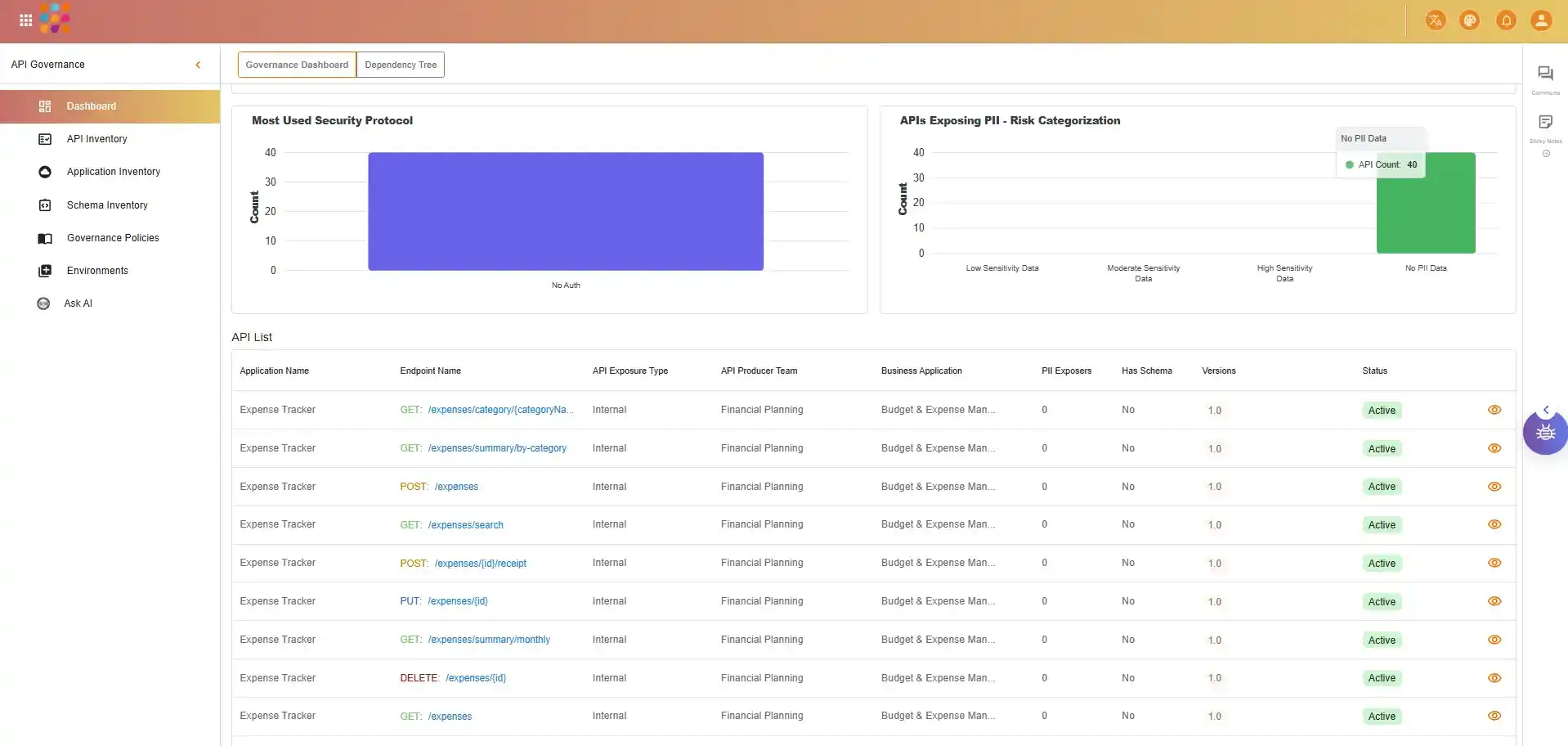Open API Inventory in sidebar
Image resolution: width=1568 pixels, height=746 pixels.
tap(96, 139)
